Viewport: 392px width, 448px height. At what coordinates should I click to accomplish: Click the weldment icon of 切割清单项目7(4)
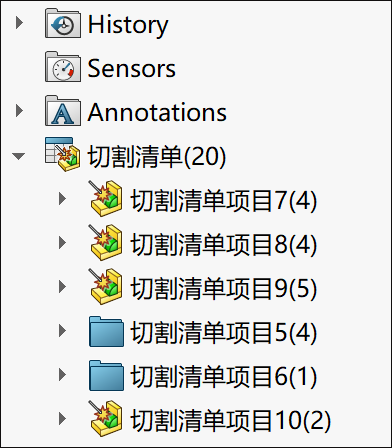[105, 198]
